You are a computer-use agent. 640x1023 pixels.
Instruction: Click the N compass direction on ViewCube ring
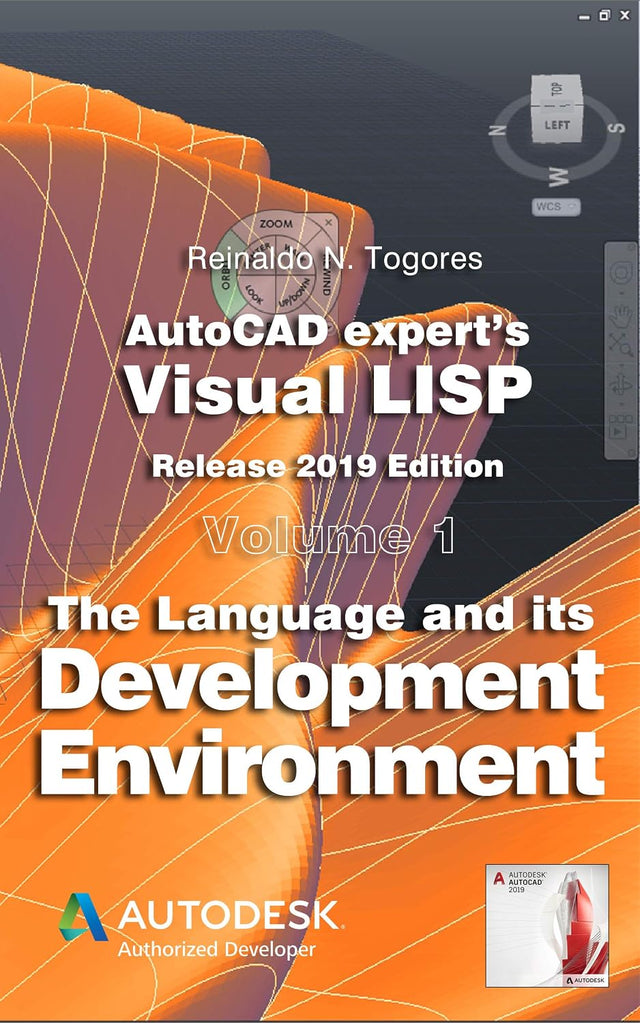[498, 129]
